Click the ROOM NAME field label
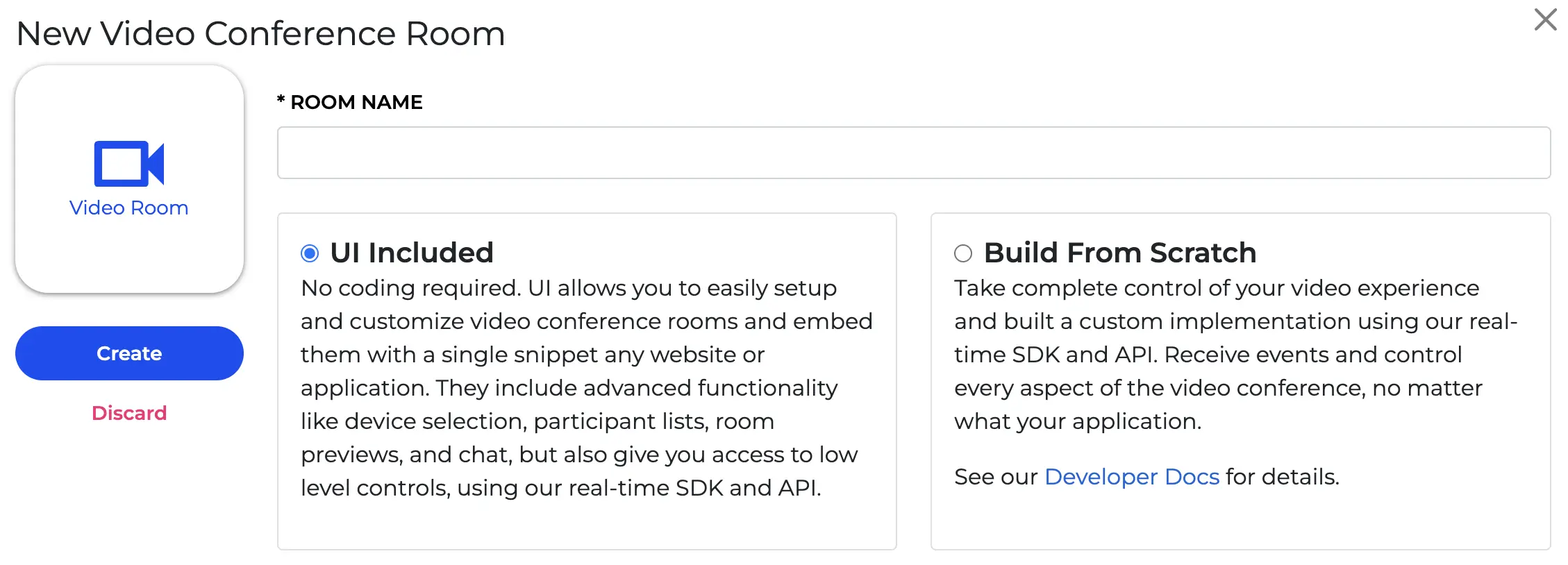 pyautogui.click(x=356, y=102)
